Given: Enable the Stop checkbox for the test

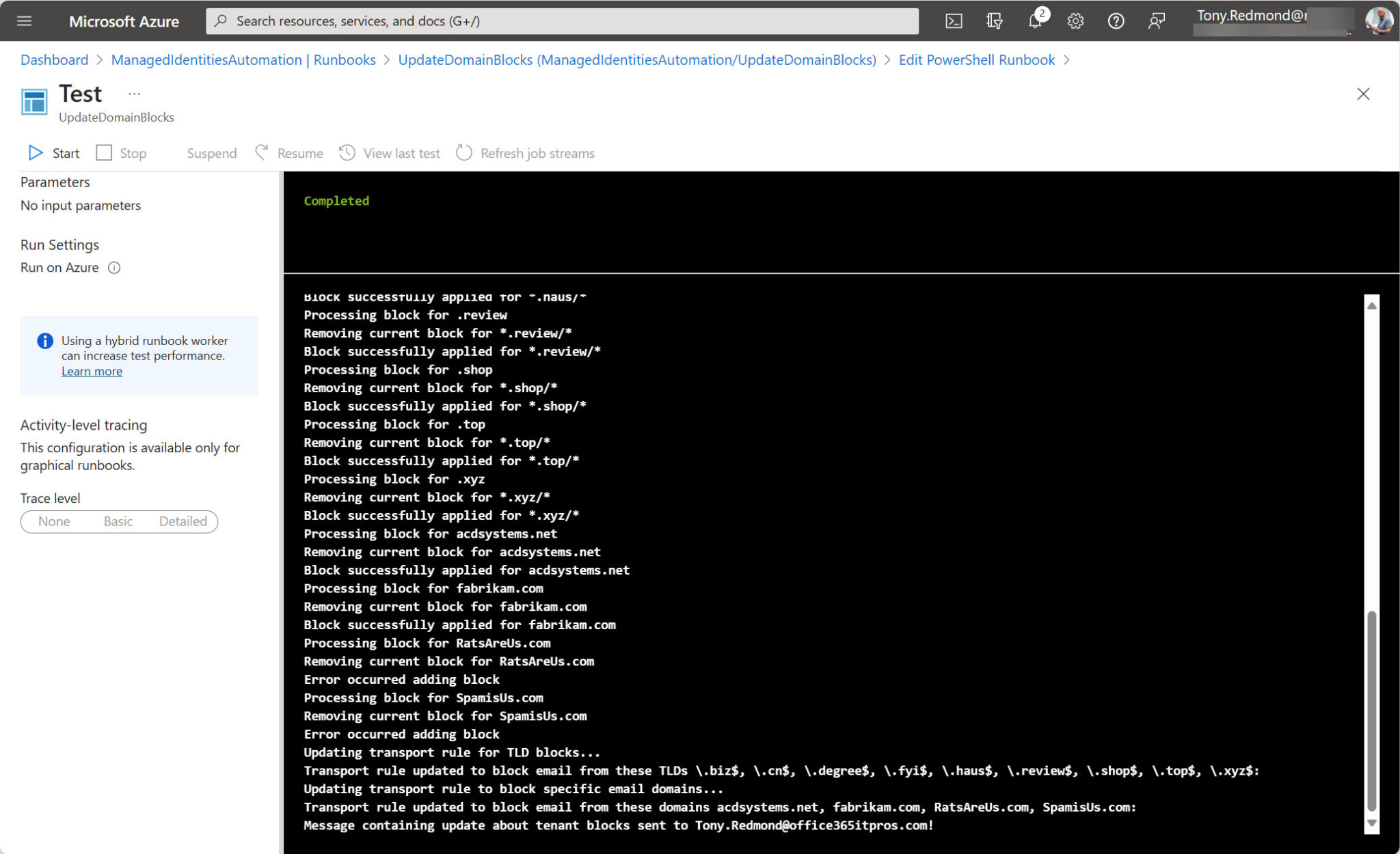Looking at the screenshot, I should pos(104,152).
